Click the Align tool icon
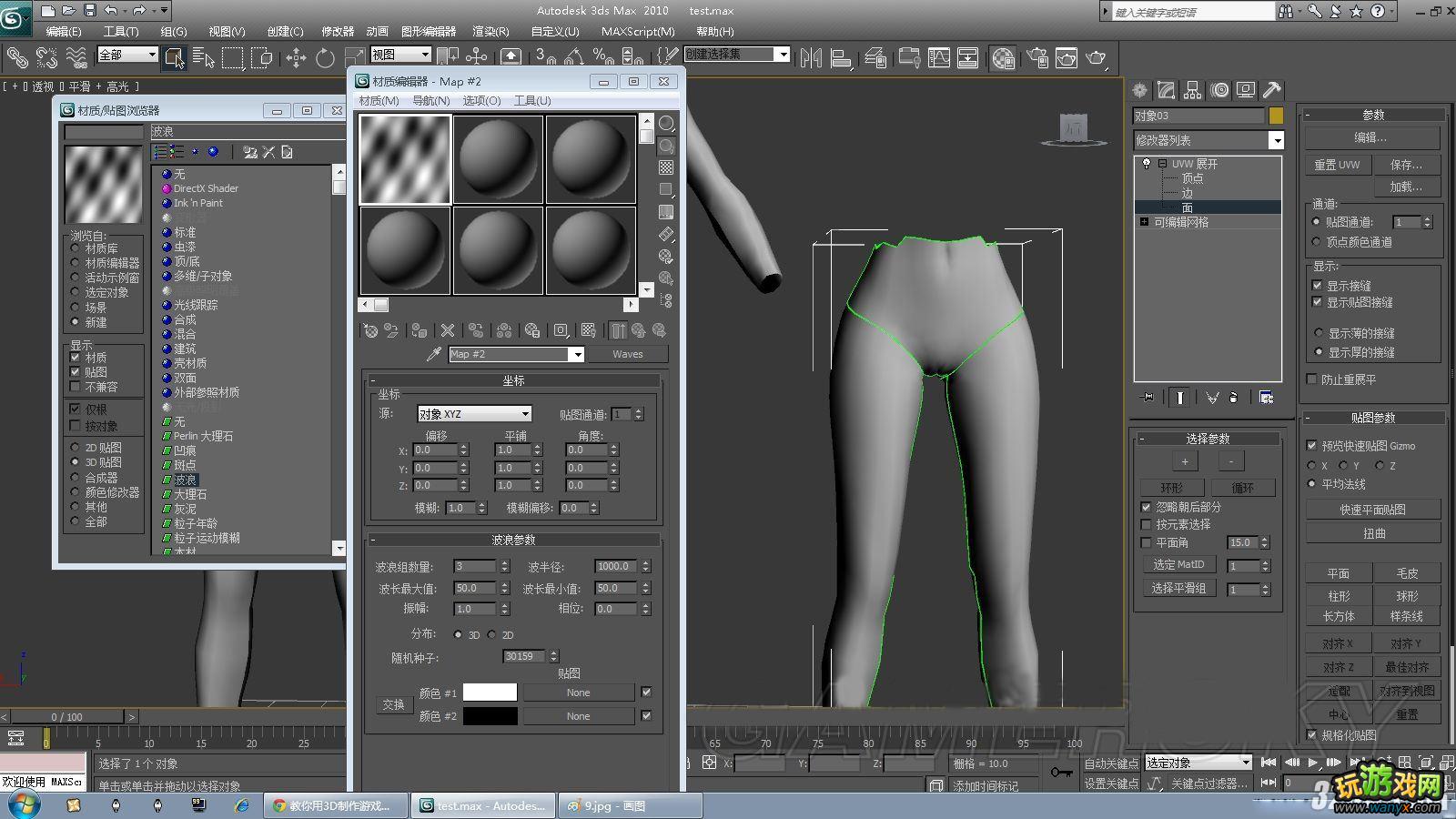The image size is (1456, 819). click(x=841, y=58)
